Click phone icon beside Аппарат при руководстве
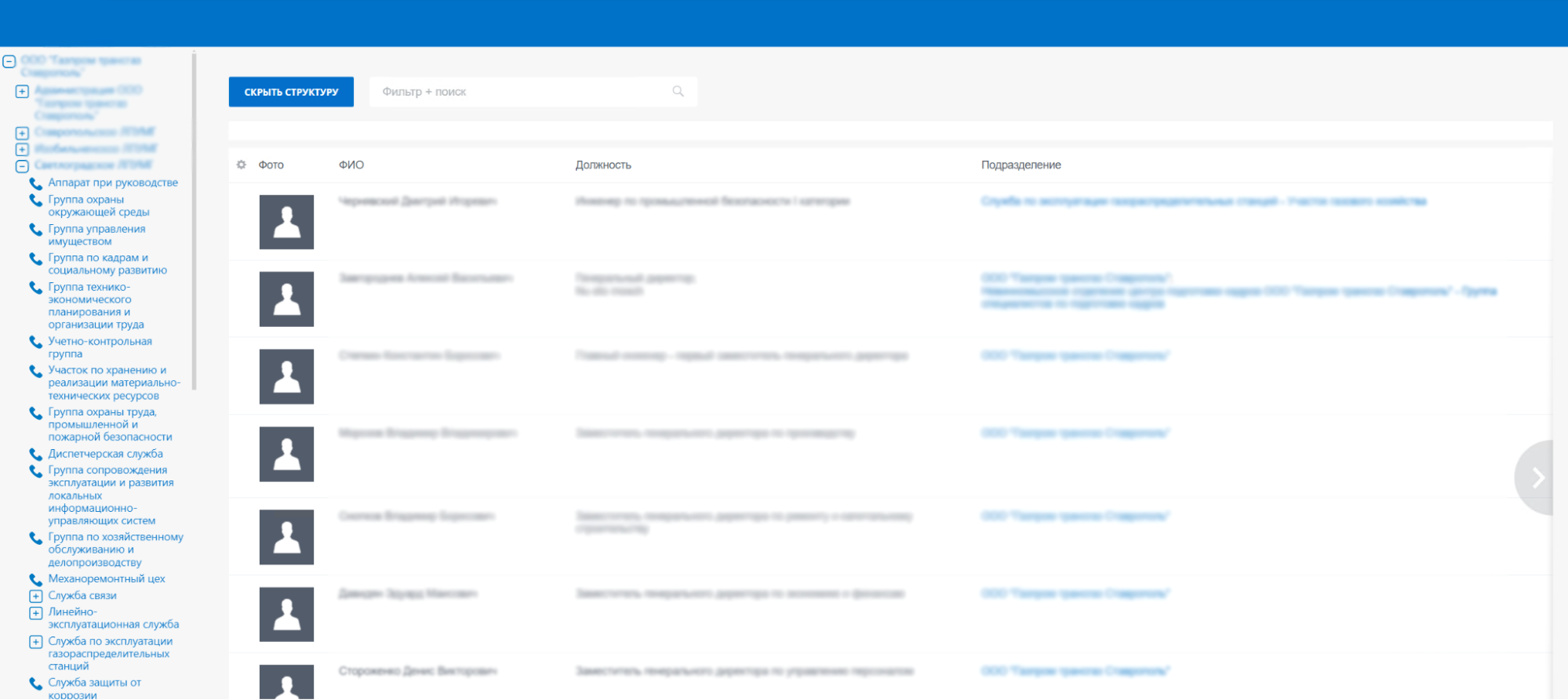Viewport: 1568px width, 700px height. pyautogui.click(x=35, y=183)
